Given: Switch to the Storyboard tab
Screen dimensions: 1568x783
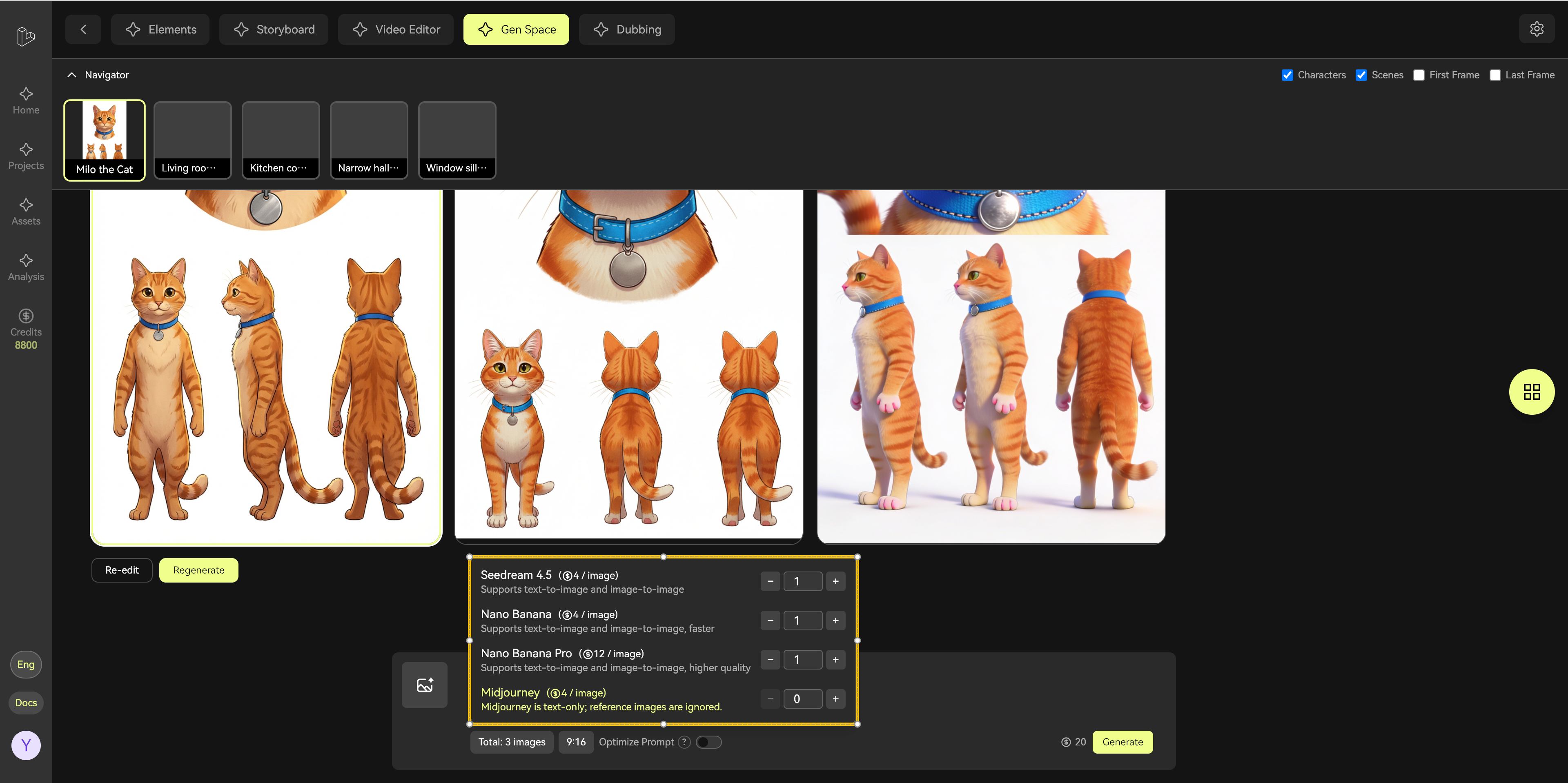Looking at the screenshot, I should coord(273,29).
